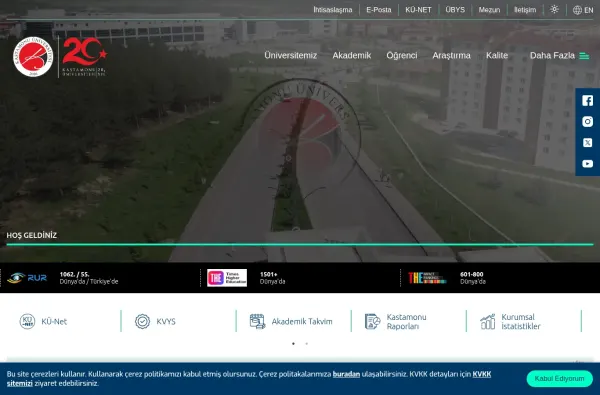Select the first carousel dot
600x395 pixels.
293,343
